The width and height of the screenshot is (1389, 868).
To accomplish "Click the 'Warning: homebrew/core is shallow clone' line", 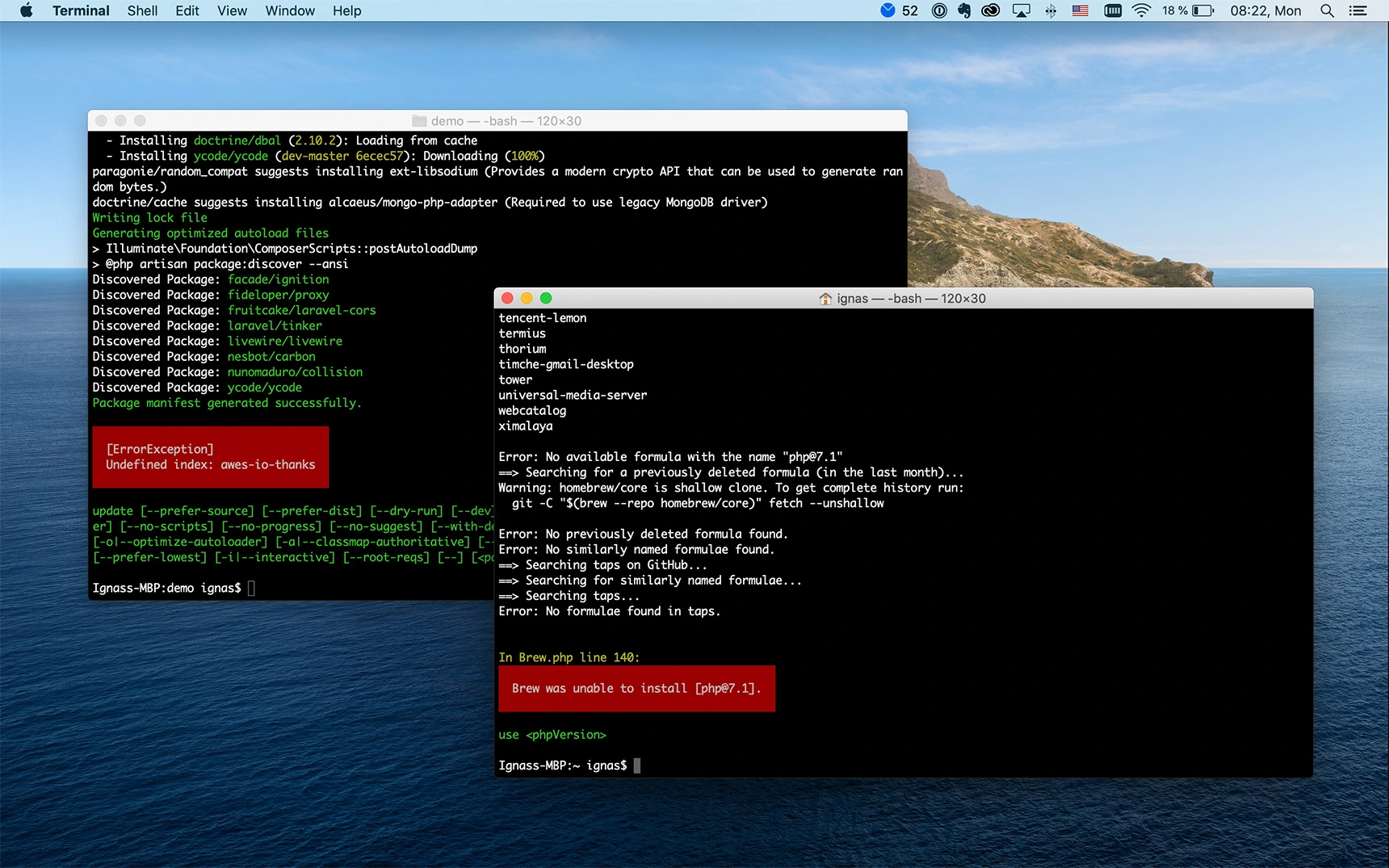I will [x=731, y=488].
